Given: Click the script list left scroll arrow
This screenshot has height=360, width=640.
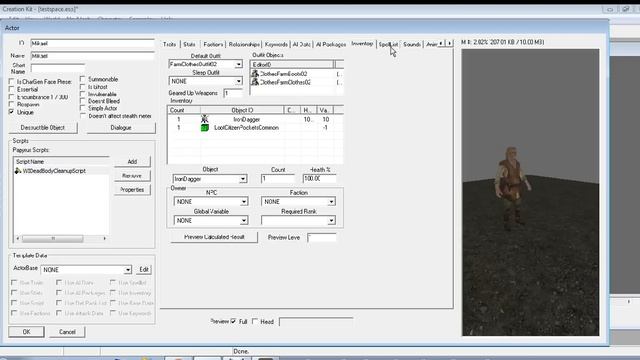Looking at the screenshot, I should point(18,238).
